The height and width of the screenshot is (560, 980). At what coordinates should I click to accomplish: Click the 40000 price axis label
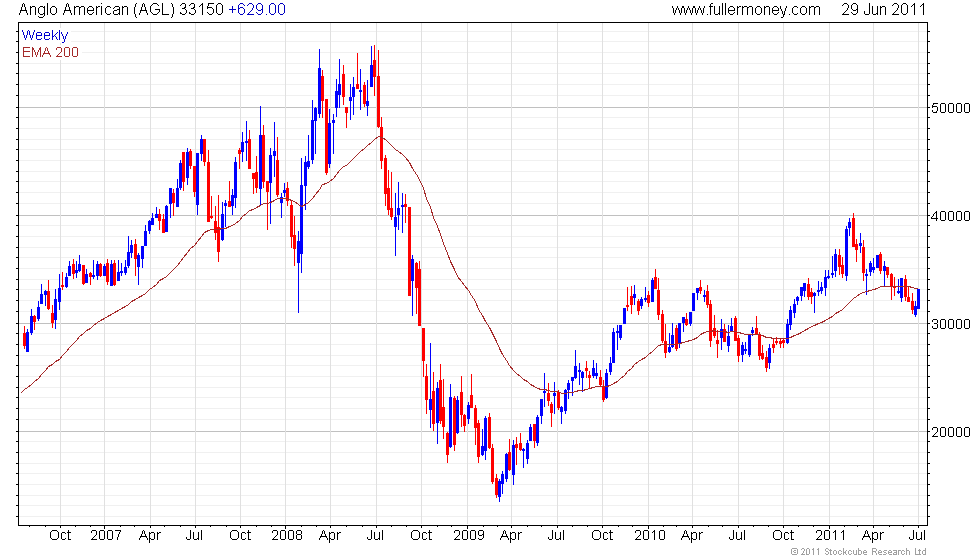(951, 216)
